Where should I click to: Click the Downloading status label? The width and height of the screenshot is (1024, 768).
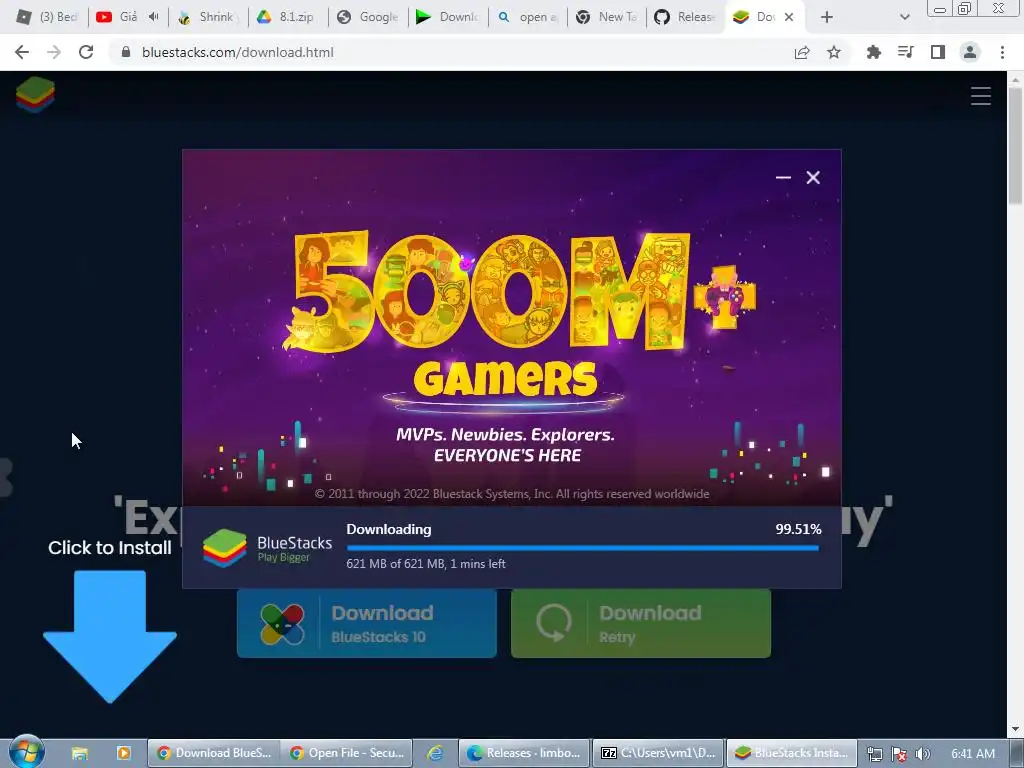coord(389,529)
